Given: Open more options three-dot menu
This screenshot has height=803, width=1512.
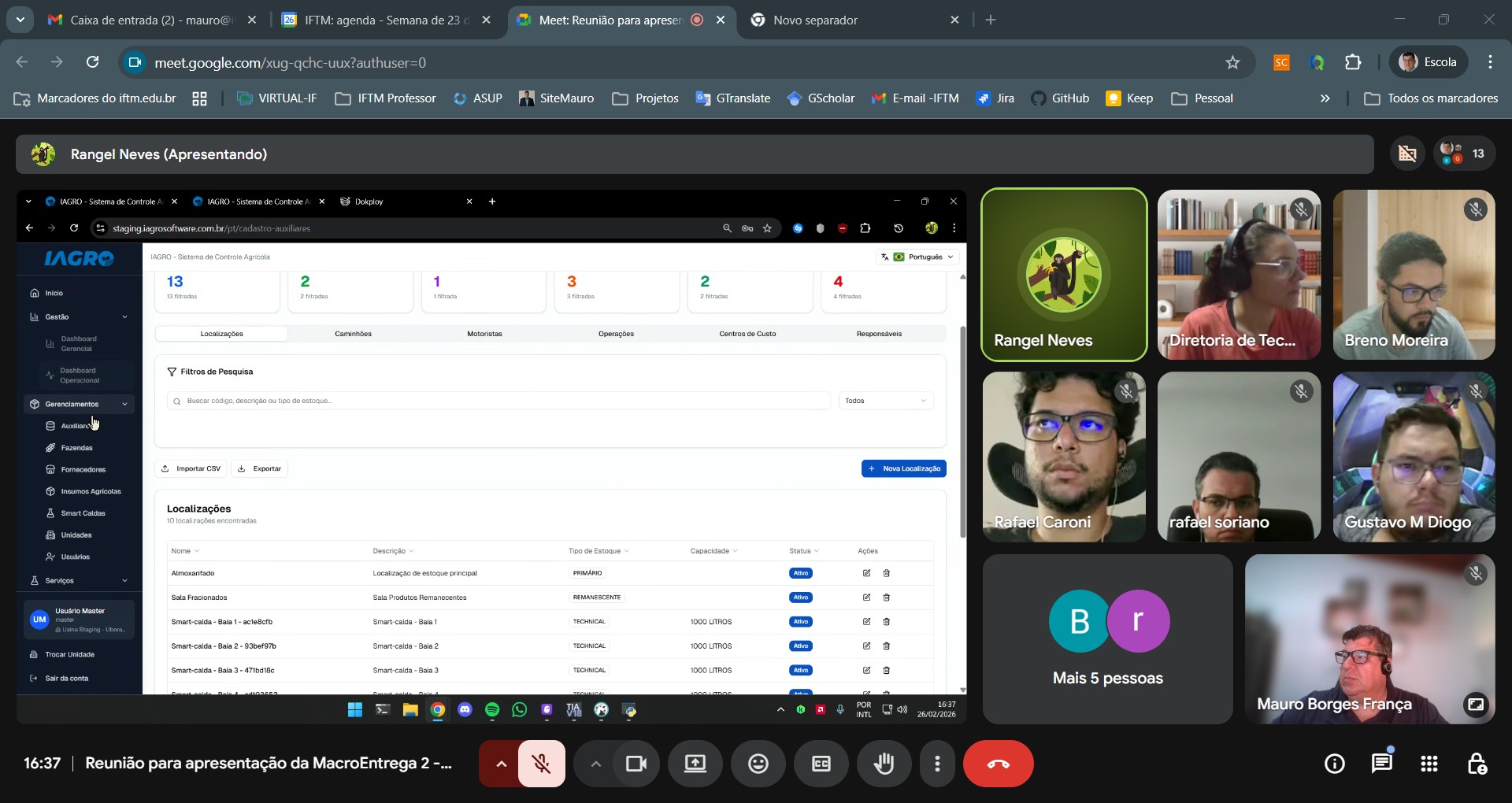Looking at the screenshot, I should click(937, 764).
